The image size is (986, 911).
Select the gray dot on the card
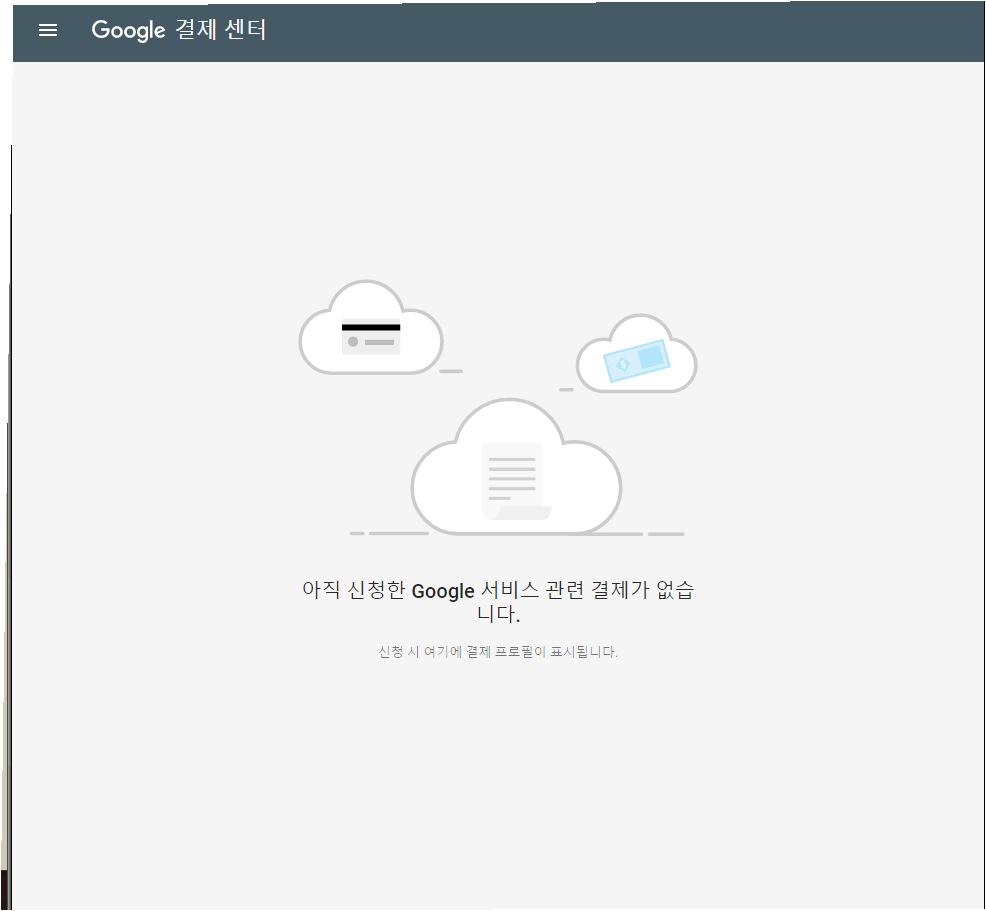click(x=353, y=342)
